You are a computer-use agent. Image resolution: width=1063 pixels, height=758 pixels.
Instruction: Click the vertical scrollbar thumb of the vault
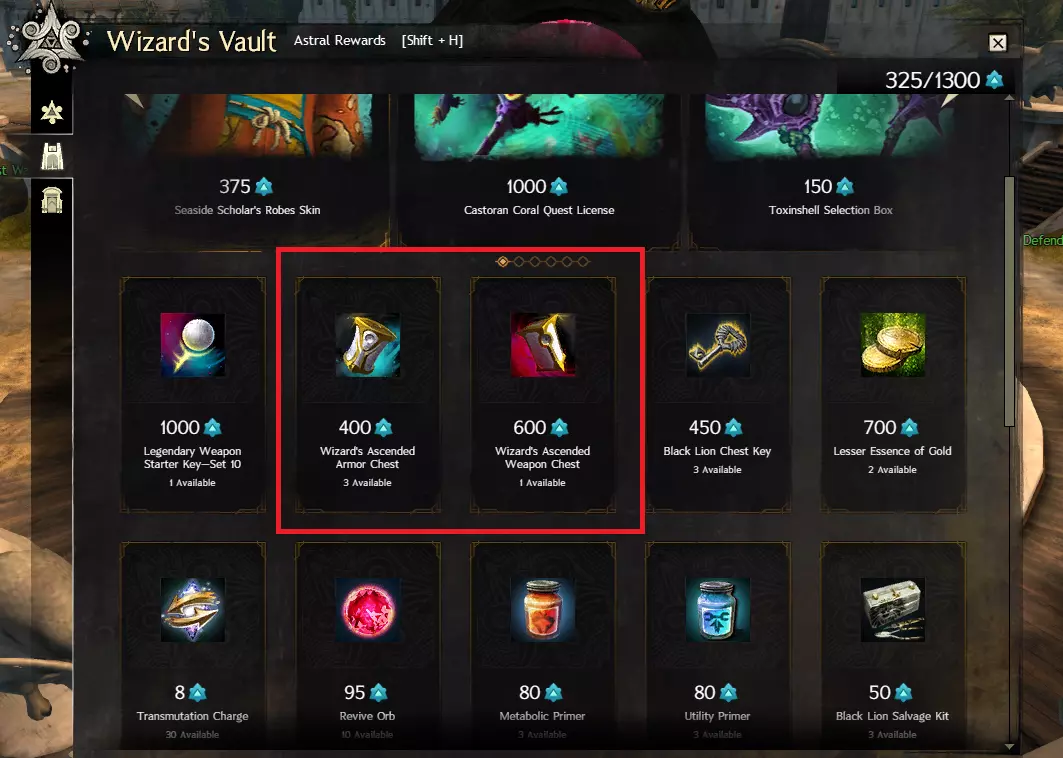(1009, 302)
